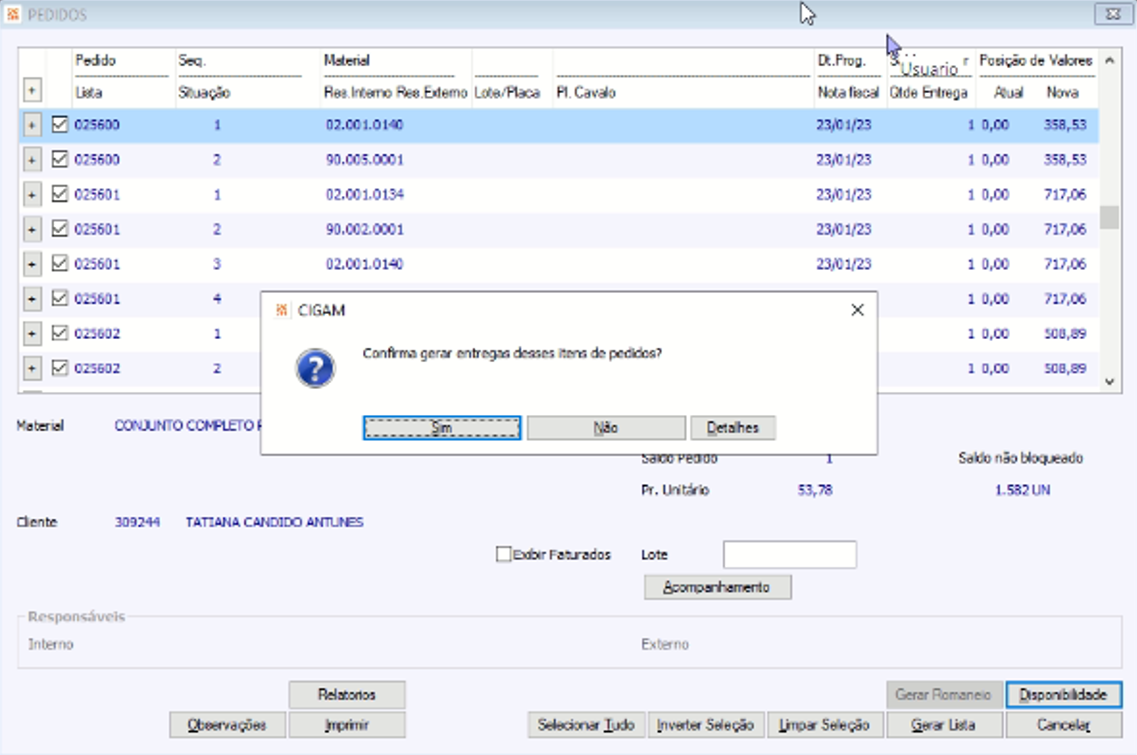Screen dimensions: 1137x755
Task: Click the Posição de Valores header
Action: (1035, 61)
